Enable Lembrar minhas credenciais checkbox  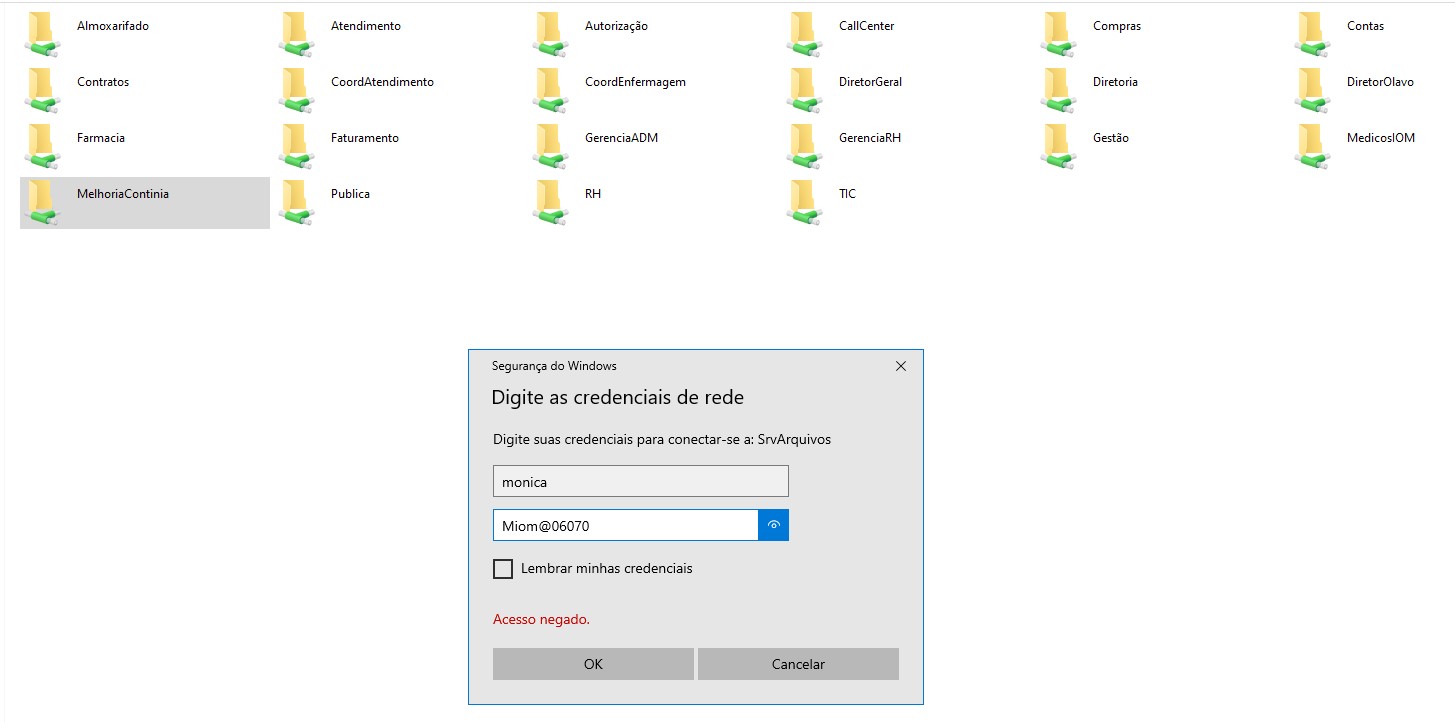pos(503,569)
